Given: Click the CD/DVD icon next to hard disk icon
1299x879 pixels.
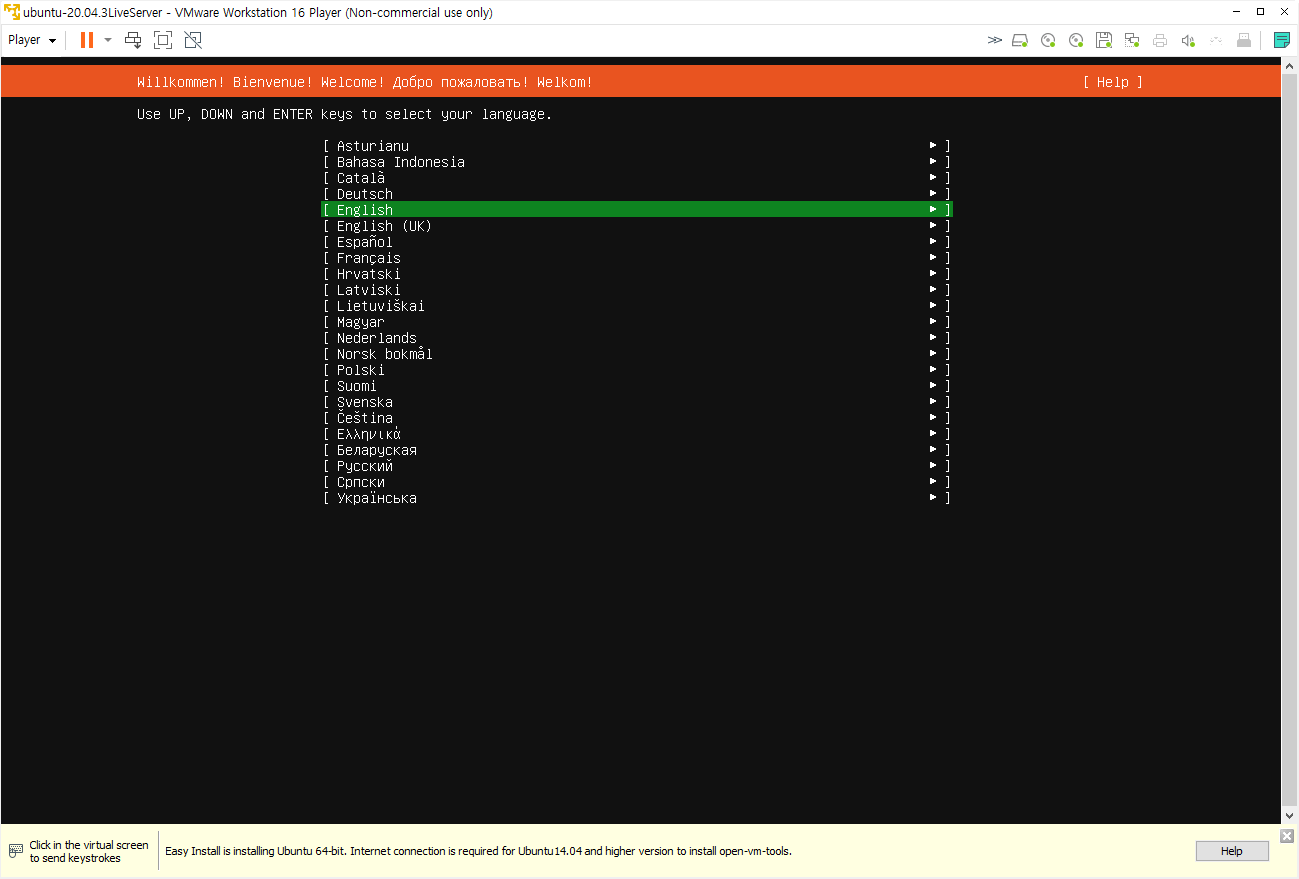Looking at the screenshot, I should point(1048,40).
